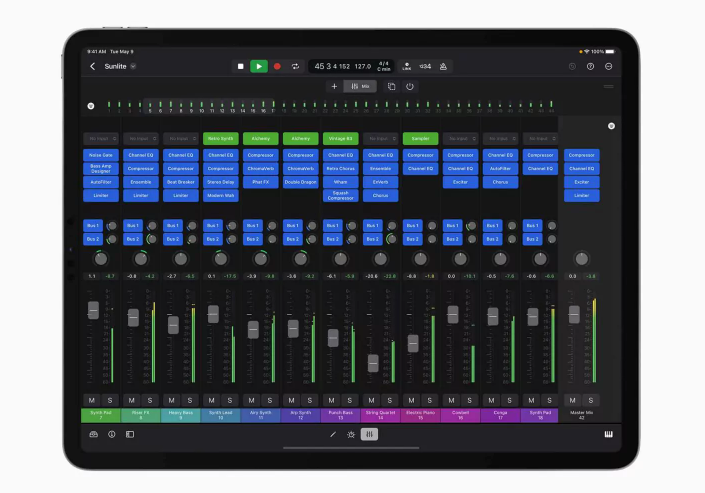This screenshot has width=705, height=493.
Task: Select the pencil editor icon in bottom bar
Action: 333,435
